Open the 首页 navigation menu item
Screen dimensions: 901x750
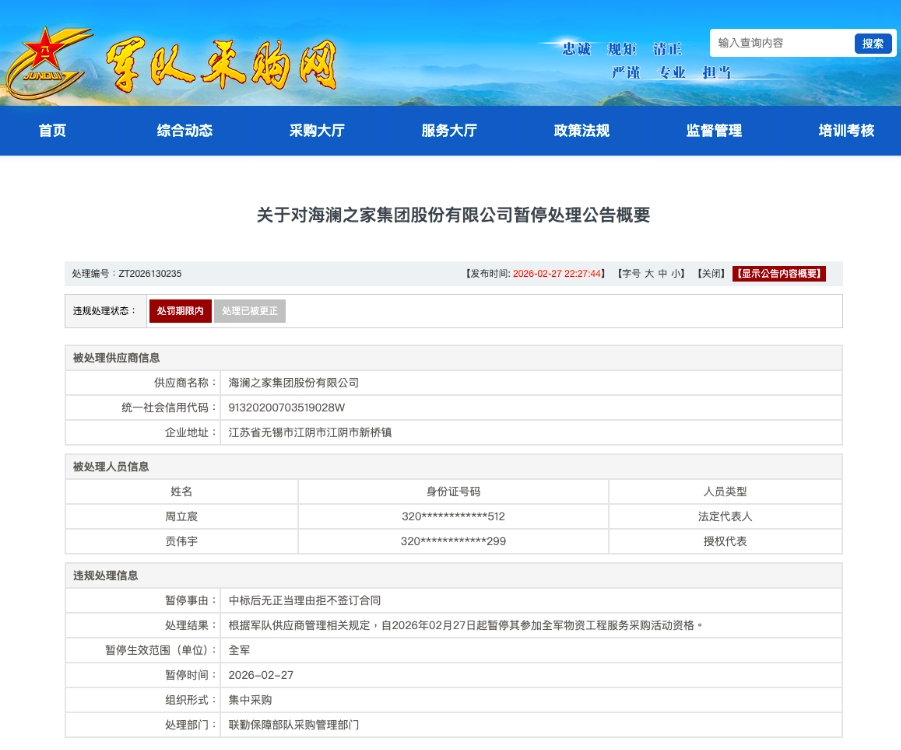pyautogui.click(x=51, y=131)
